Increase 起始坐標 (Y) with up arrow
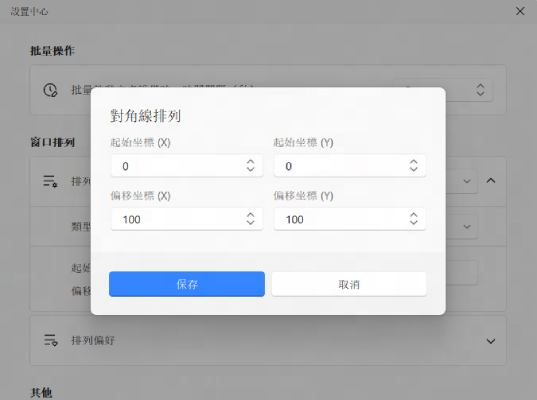Viewport: 537px width, 400px height. [x=413, y=162]
